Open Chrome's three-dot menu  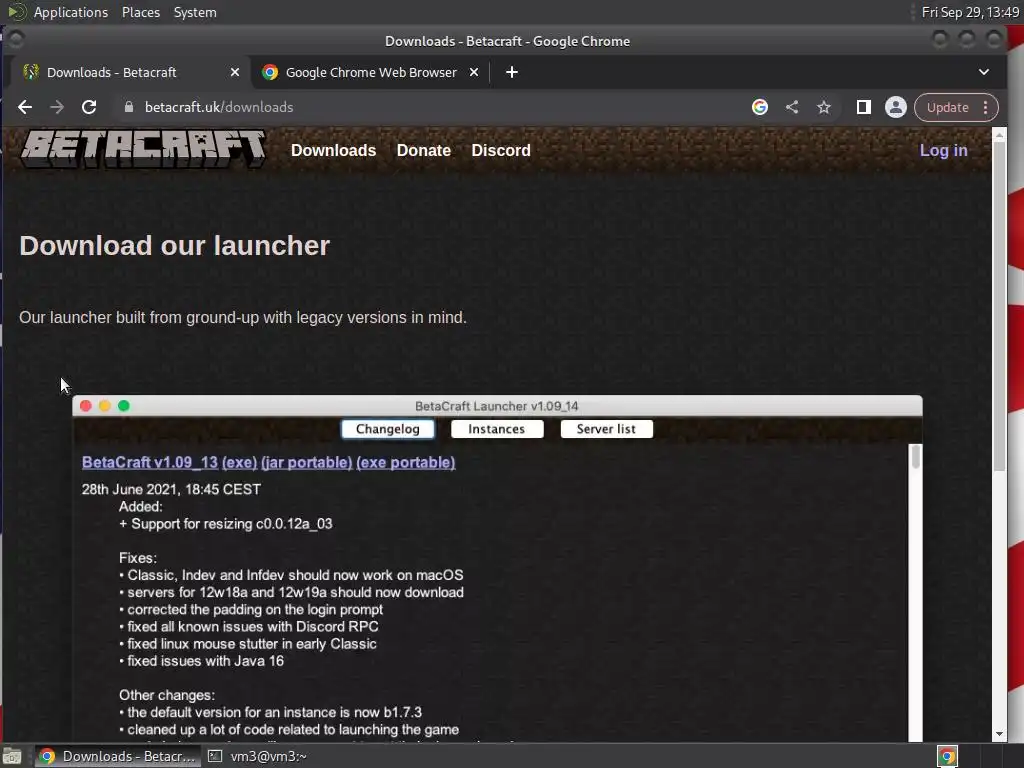click(x=985, y=108)
